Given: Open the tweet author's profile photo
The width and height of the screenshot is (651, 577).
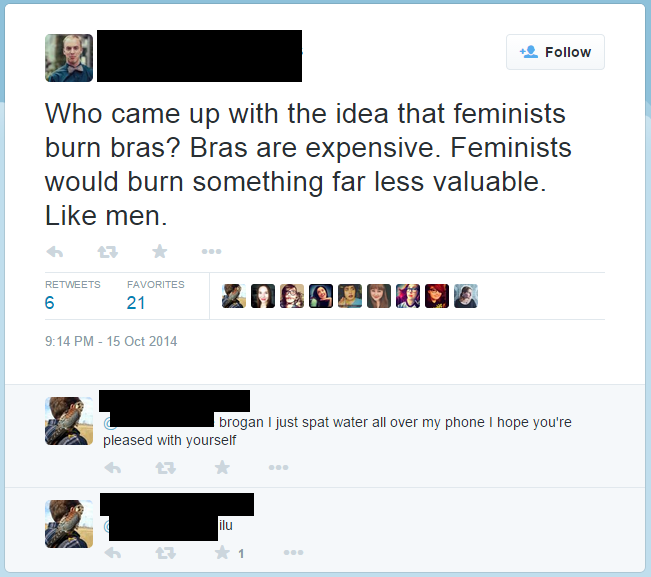Looking at the screenshot, I should [69, 58].
